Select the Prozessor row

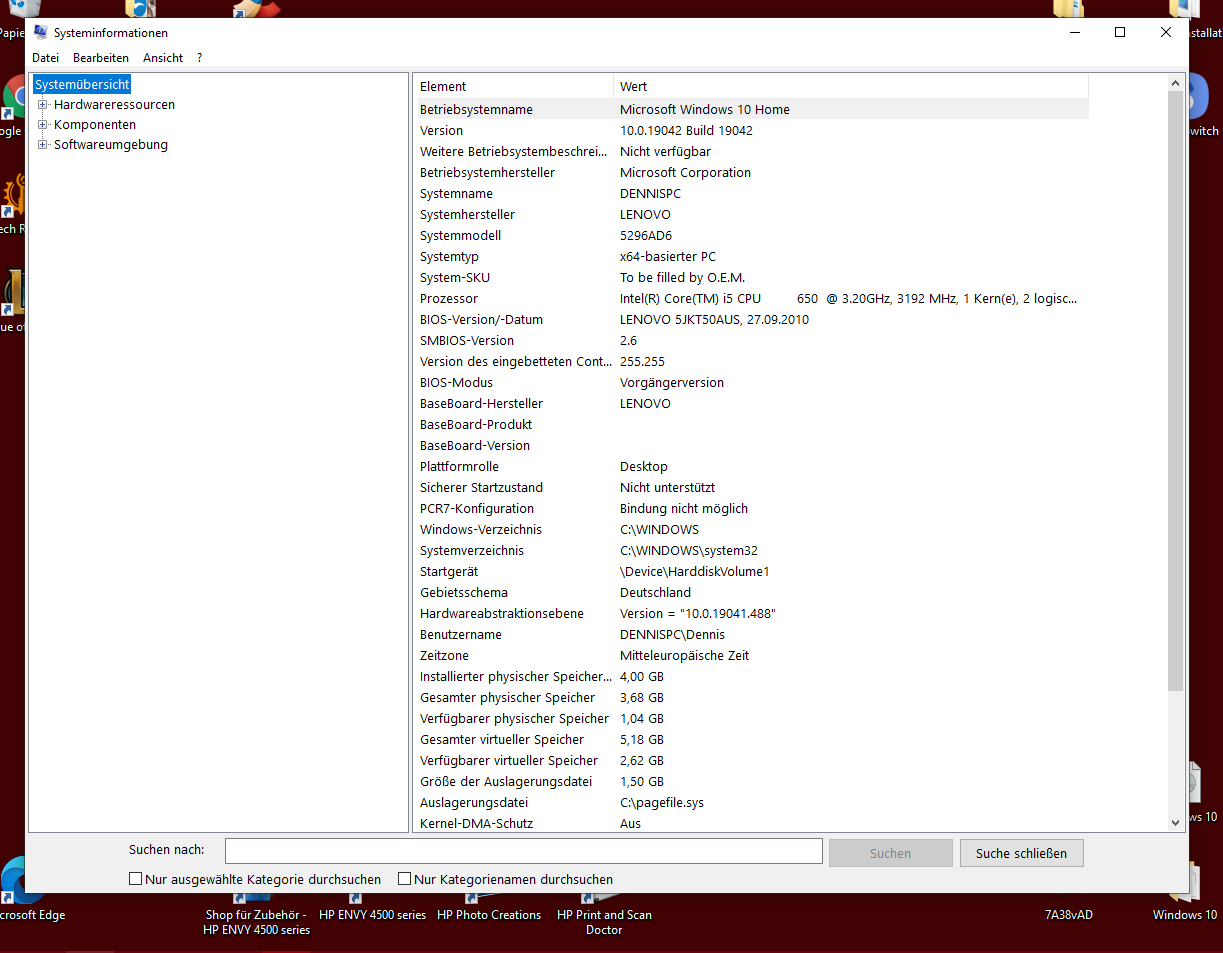(x=752, y=299)
